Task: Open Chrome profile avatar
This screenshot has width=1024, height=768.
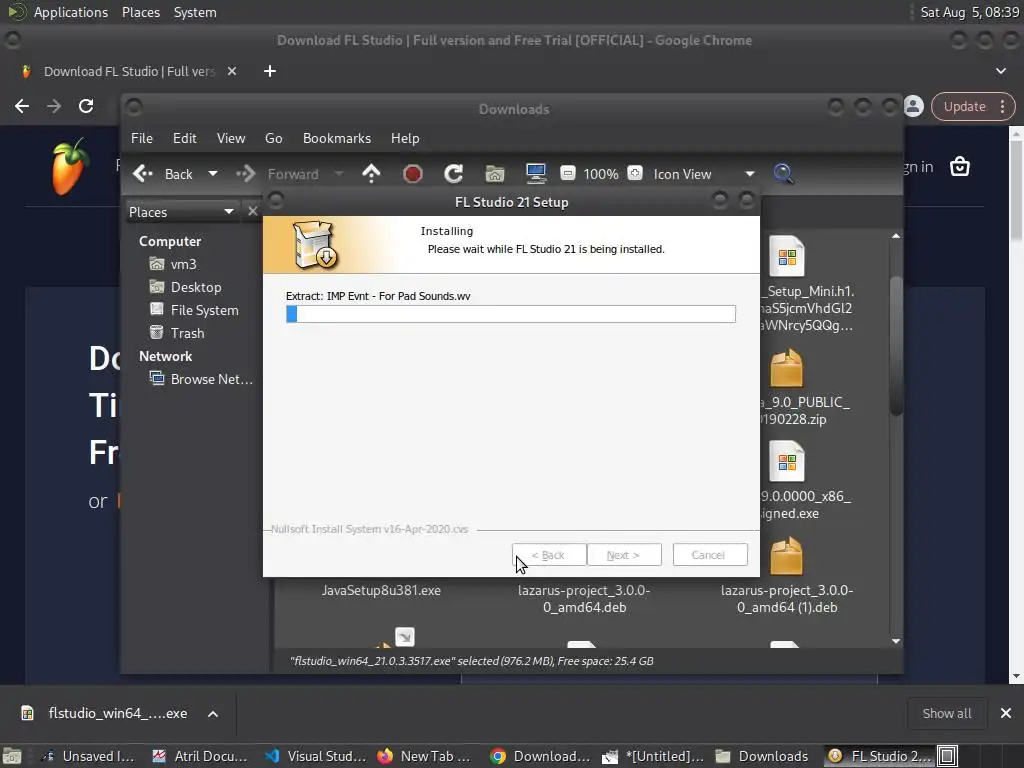Action: (914, 106)
